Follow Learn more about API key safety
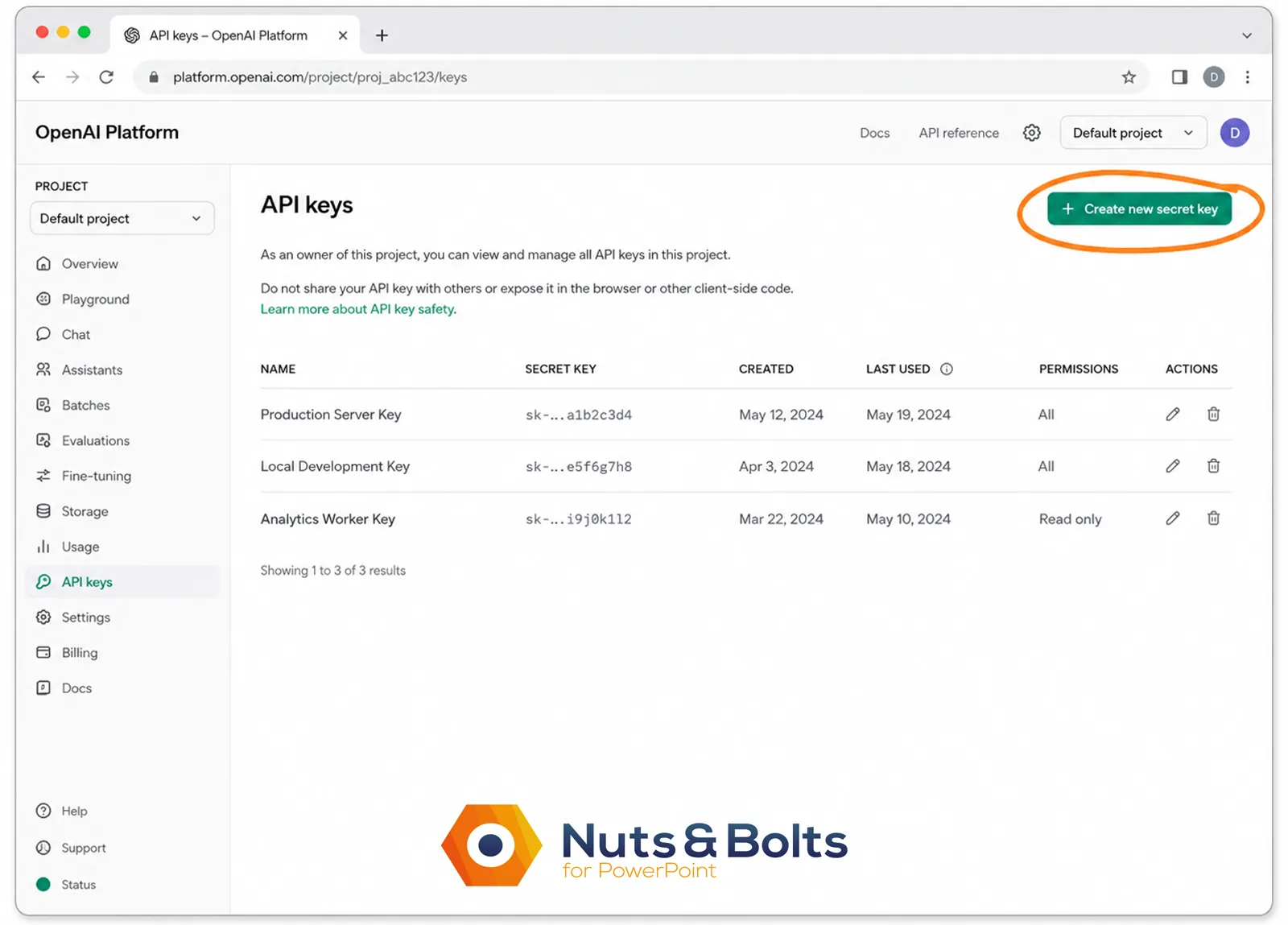The height and width of the screenshot is (925, 1288). coord(358,309)
